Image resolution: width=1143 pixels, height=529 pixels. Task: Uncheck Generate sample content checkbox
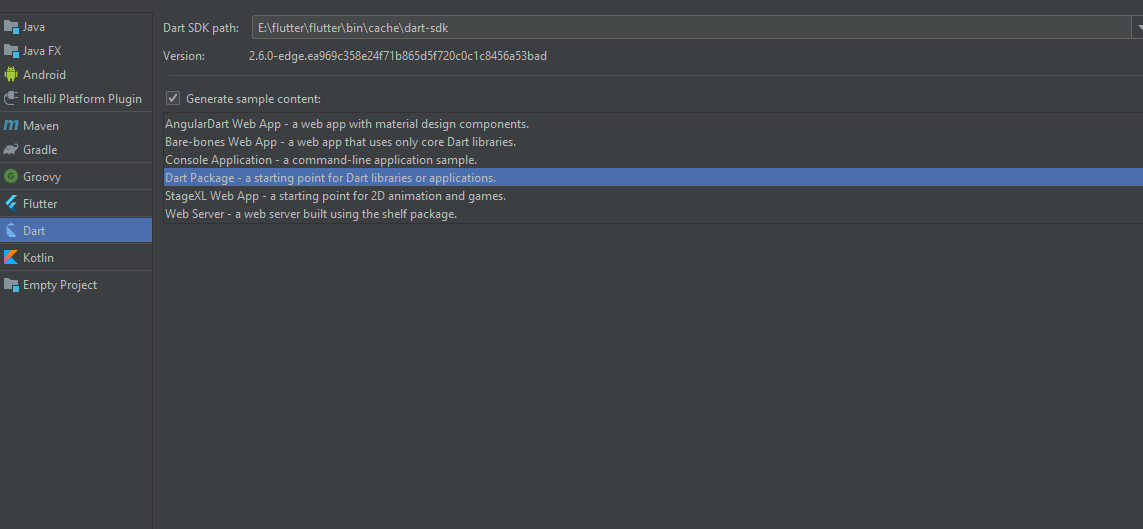[x=173, y=98]
